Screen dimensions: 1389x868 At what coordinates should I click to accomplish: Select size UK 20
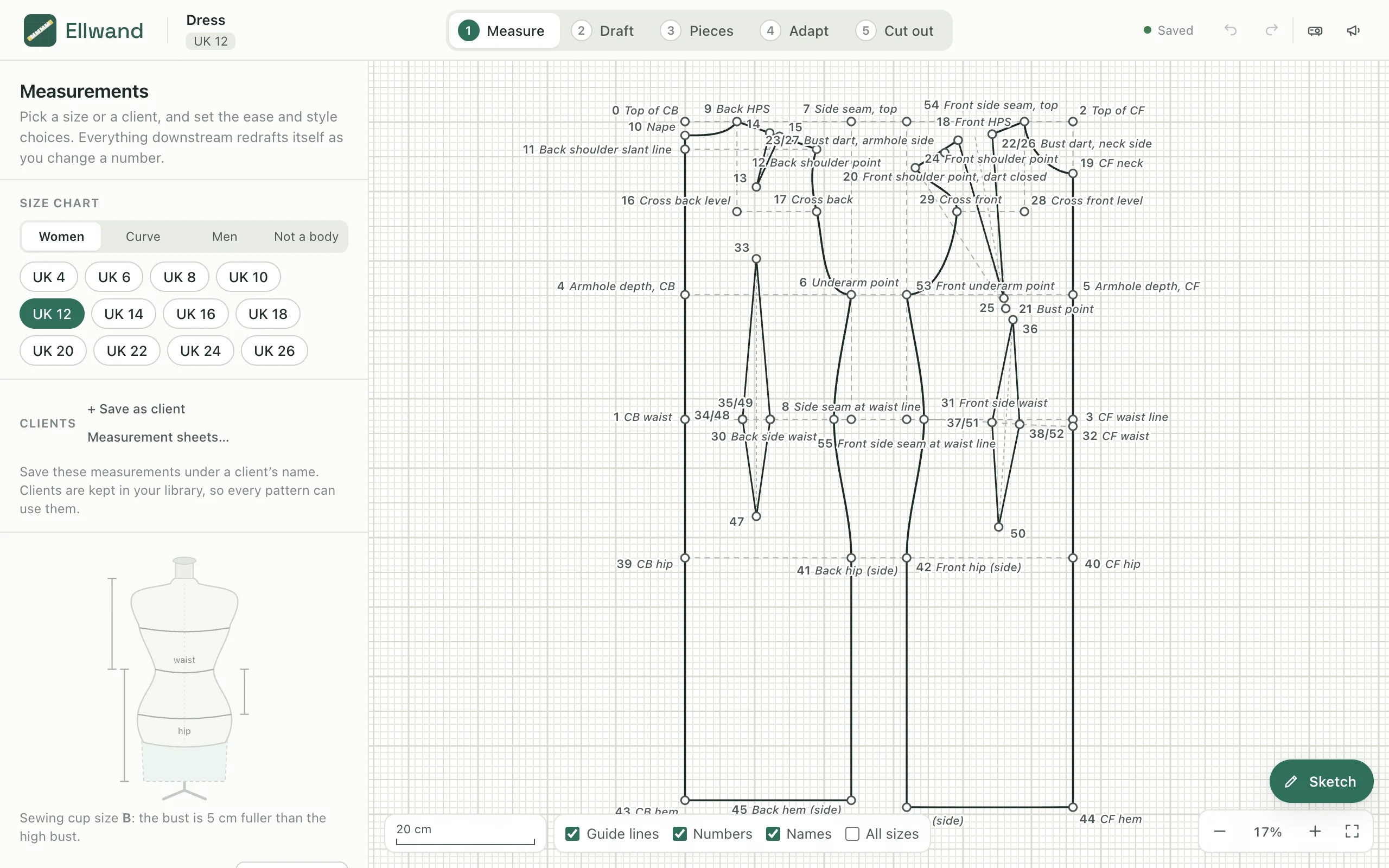(x=53, y=350)
